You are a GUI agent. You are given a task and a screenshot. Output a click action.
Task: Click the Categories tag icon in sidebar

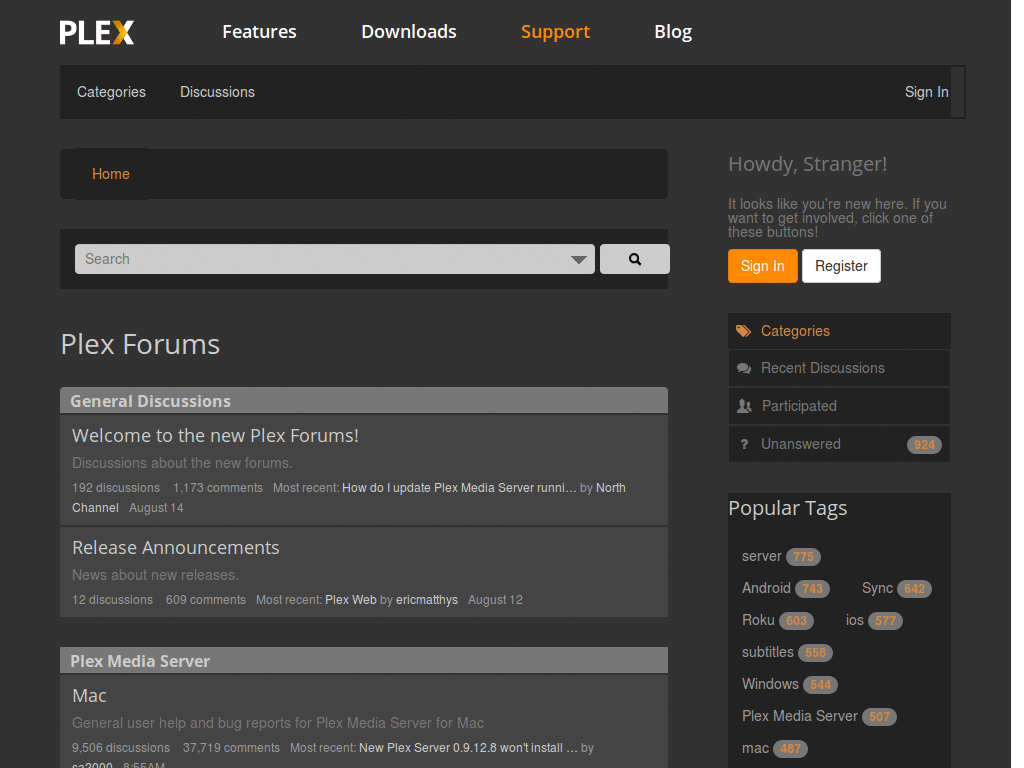[x=743, y=331]
